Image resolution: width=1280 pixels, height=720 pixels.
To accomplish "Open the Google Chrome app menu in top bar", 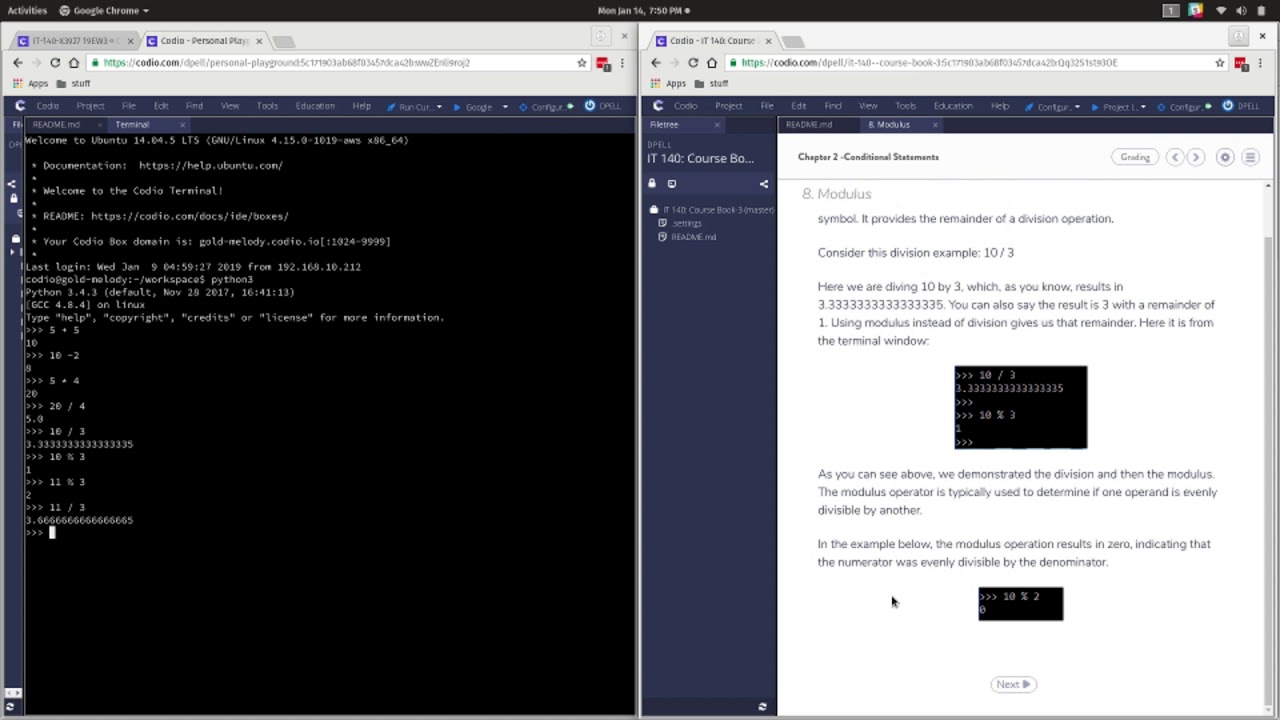I will point(104,10).
